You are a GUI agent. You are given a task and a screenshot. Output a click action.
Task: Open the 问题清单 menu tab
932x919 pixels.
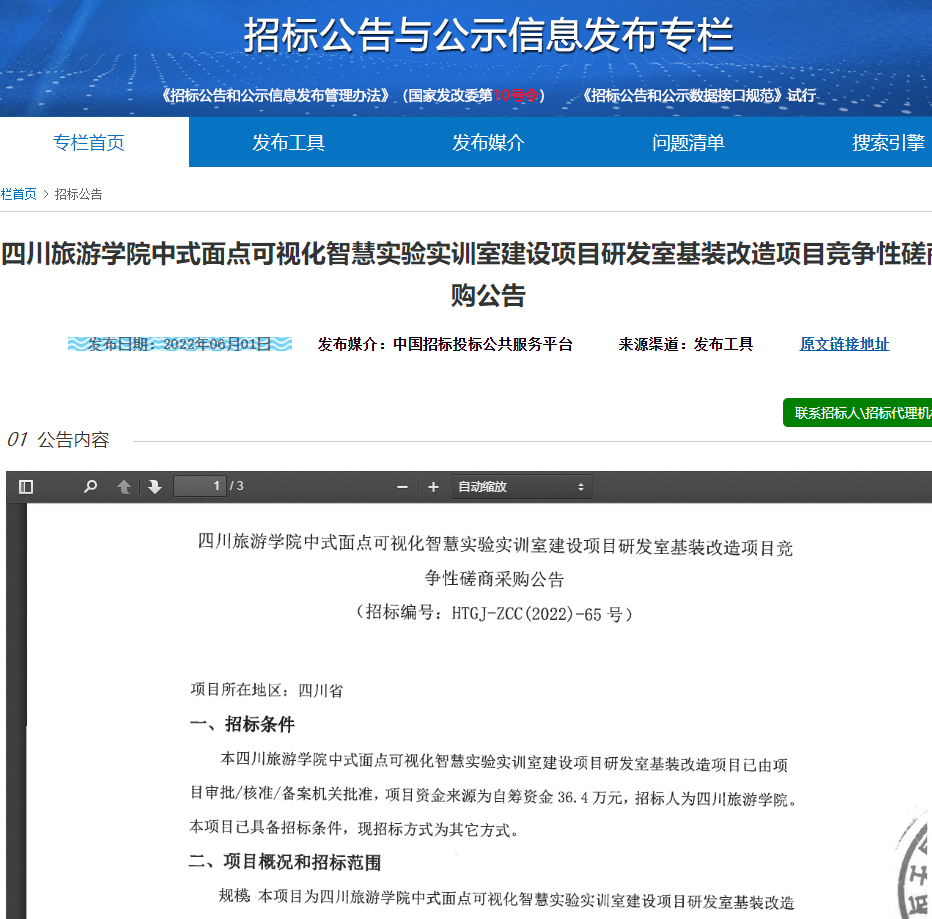[688, 143]
